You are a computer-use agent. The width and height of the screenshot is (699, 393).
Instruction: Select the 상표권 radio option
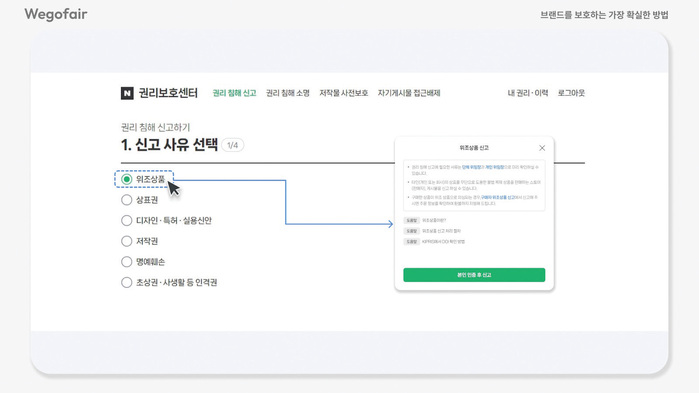tap(127, 200)
